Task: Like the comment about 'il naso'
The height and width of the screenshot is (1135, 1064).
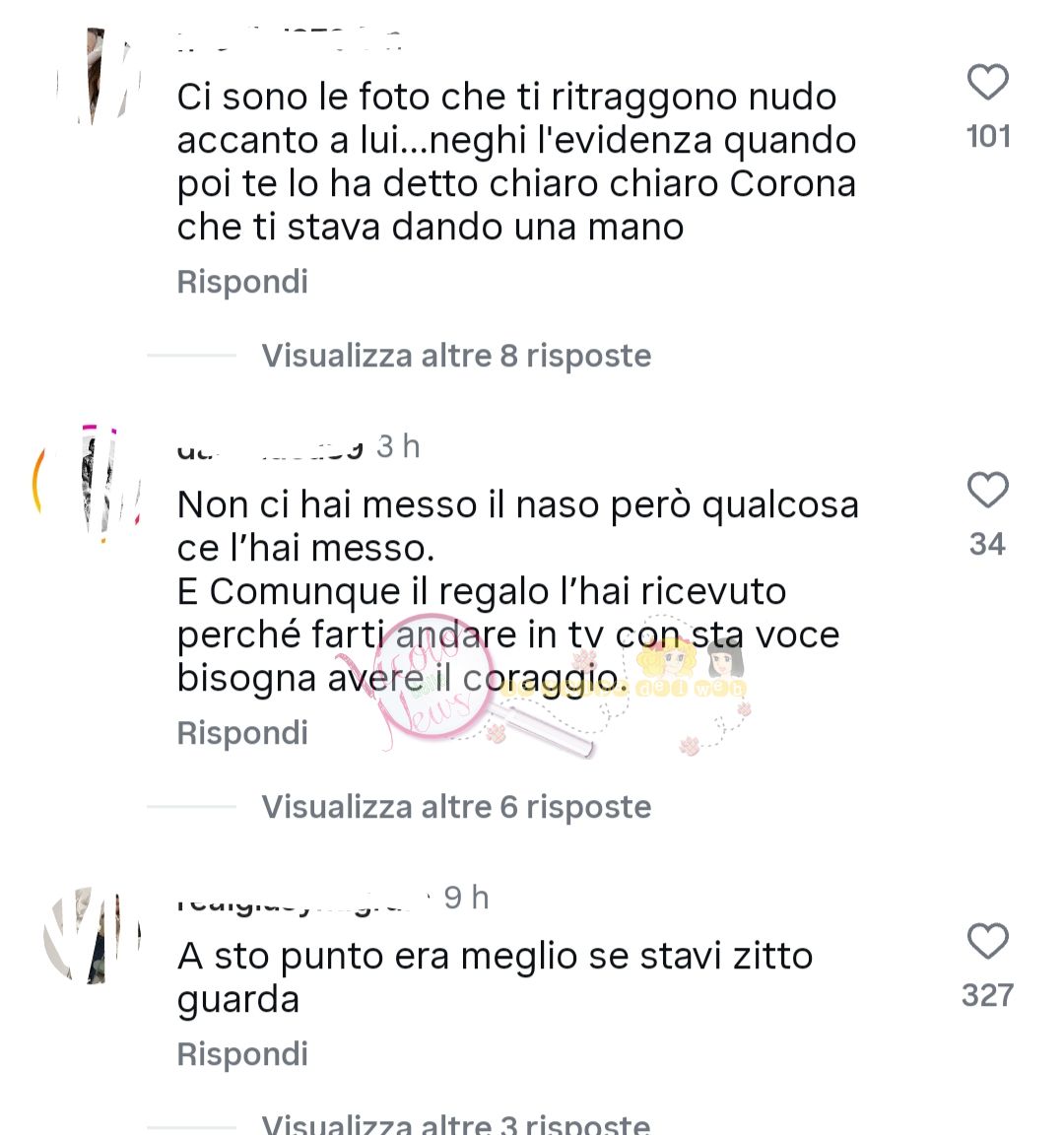Action: click(x=988, y=490)
